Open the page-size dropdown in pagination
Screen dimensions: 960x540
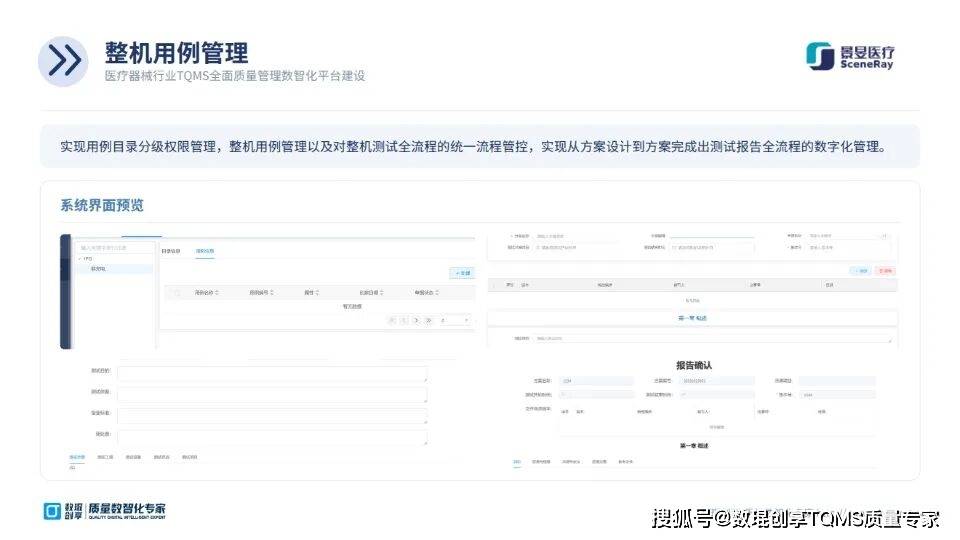455,320
